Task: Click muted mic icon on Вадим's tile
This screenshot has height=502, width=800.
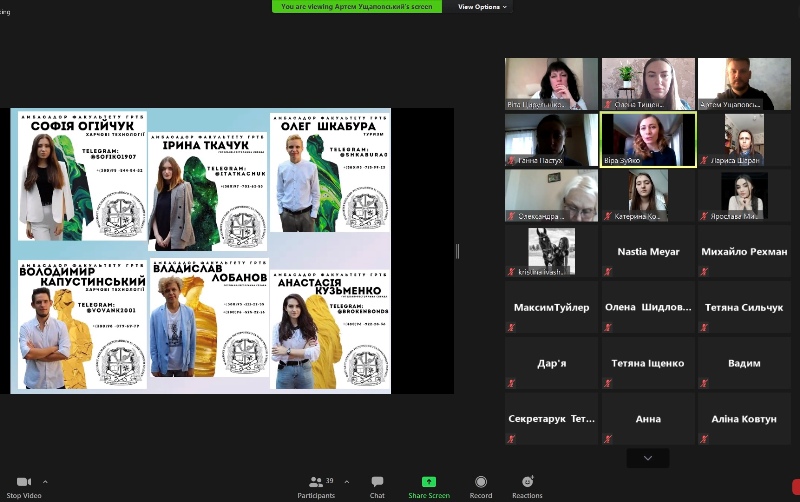Action: [x=704, y=382]
